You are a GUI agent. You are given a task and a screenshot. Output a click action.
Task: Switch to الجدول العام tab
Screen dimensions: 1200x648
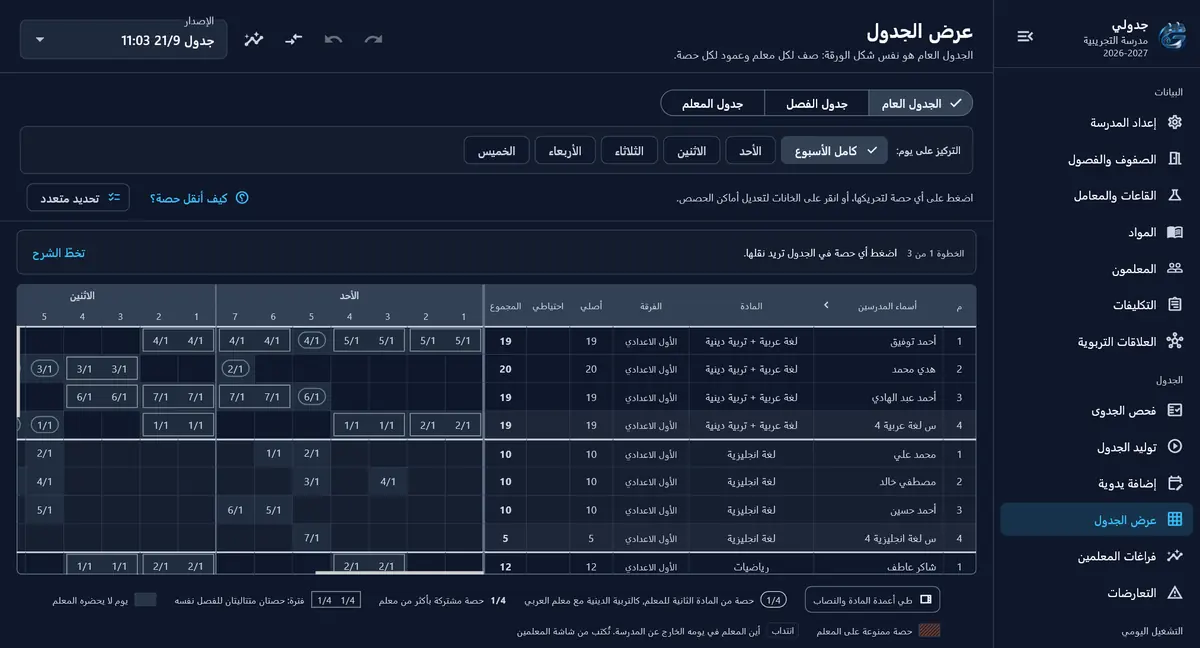(x=921, y=103)
